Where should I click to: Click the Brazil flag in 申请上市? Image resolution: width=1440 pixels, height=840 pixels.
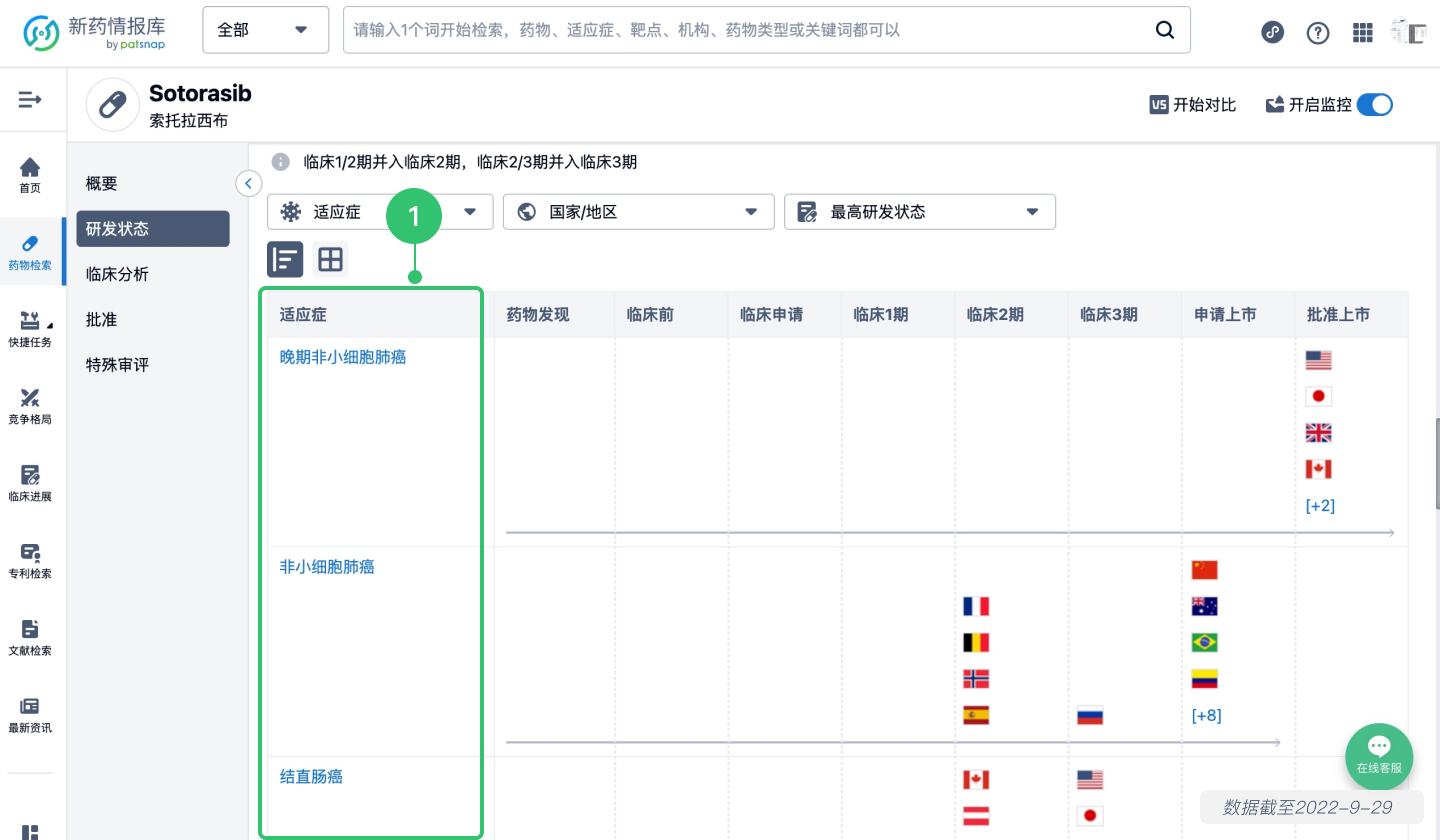pos(1205,642)
